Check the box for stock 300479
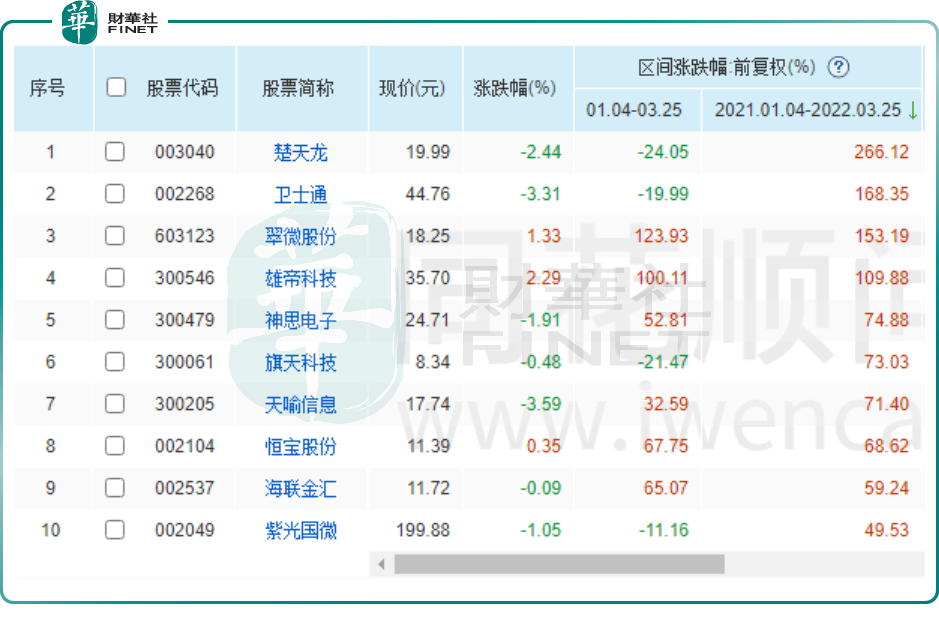This screenshot has height=624, width=939. [115, 319]
